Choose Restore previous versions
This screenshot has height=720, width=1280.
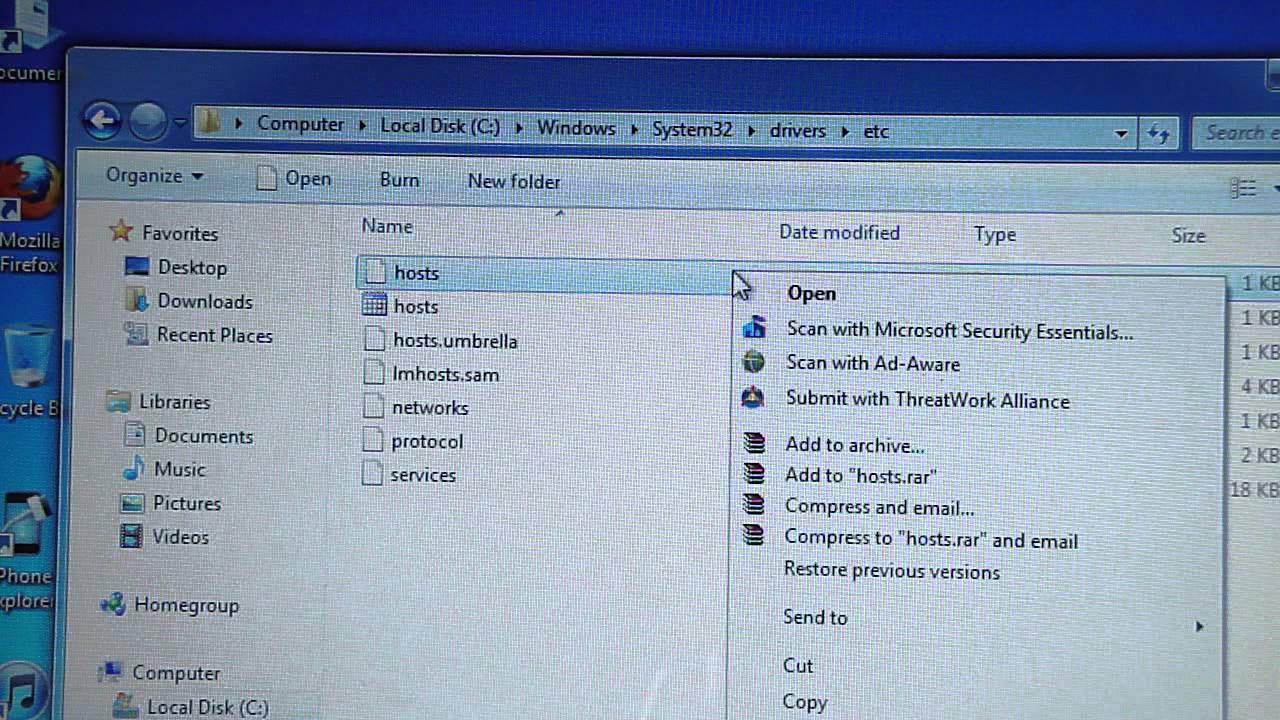(891, 572)
